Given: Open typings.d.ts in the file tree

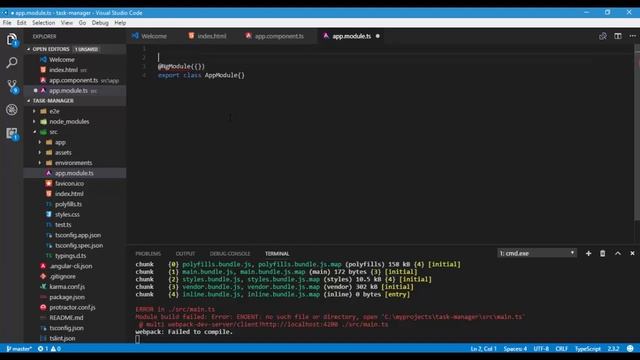Looking at the screenshot, I should (x=70, y=256).
